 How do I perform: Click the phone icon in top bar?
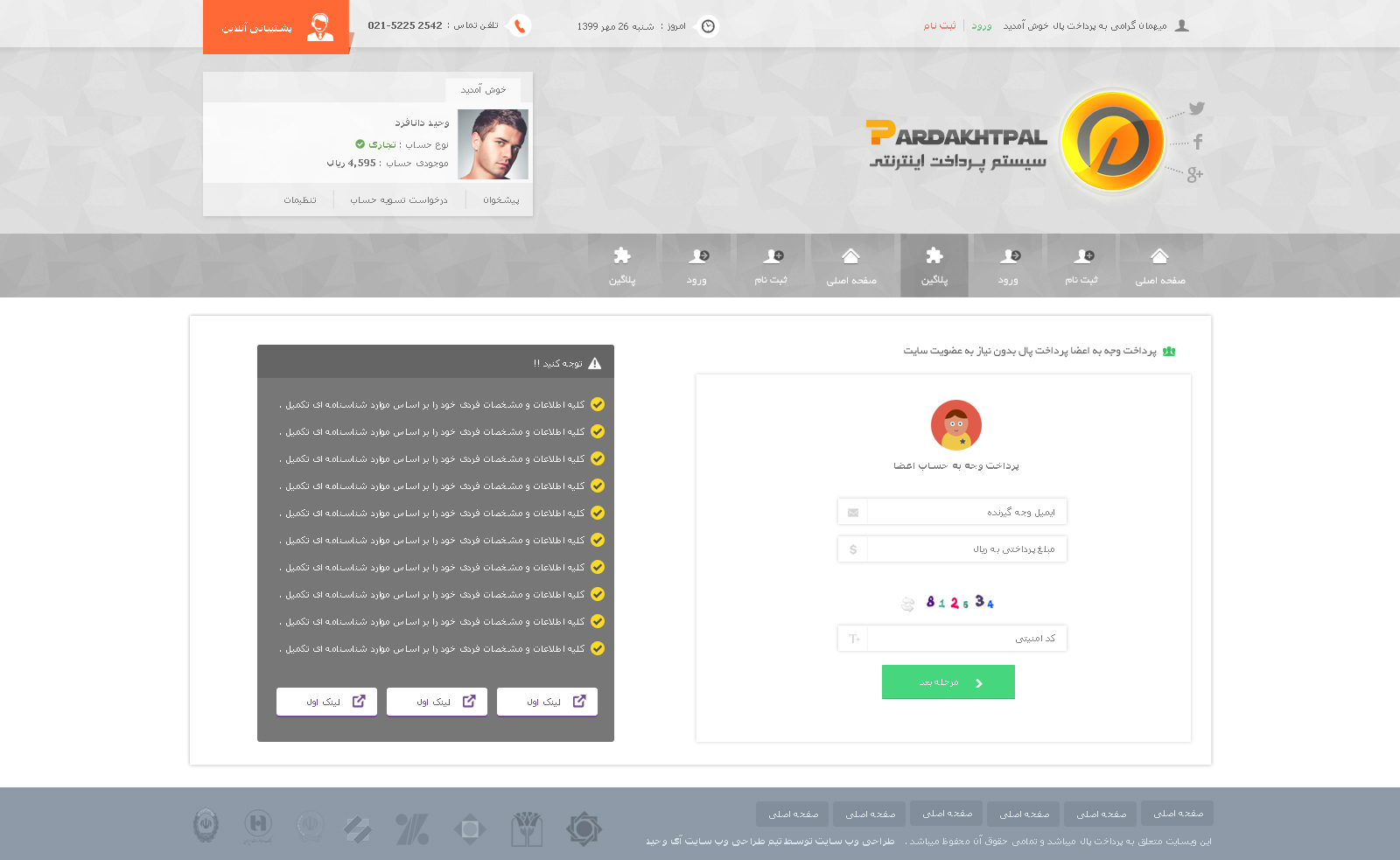(520, 26)
